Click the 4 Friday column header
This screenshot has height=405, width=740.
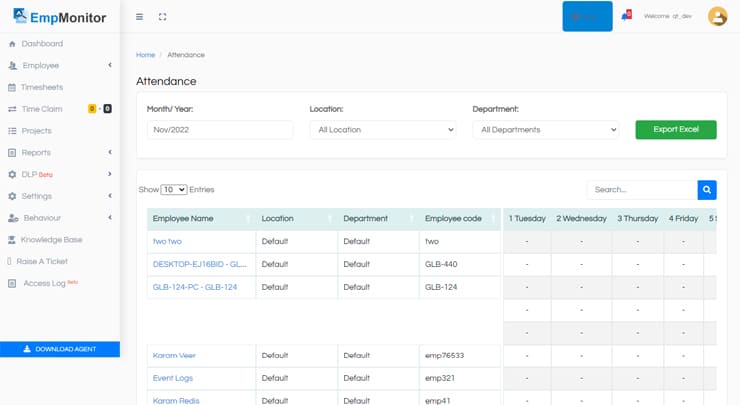coord(683,219)
